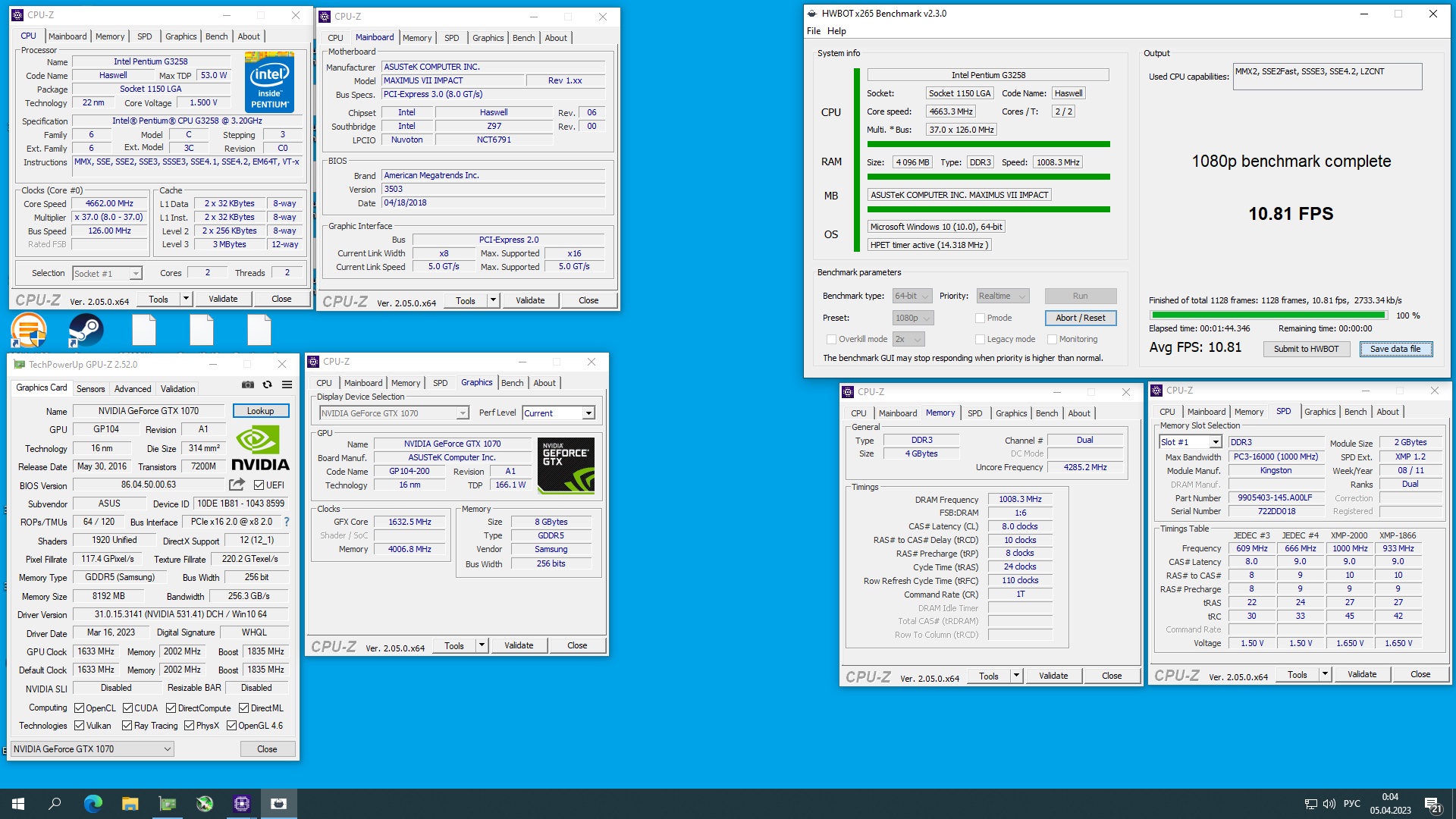Click Lookup button in GPU-Z
Screen dimensions: 1456x819
tap(260, 411)
